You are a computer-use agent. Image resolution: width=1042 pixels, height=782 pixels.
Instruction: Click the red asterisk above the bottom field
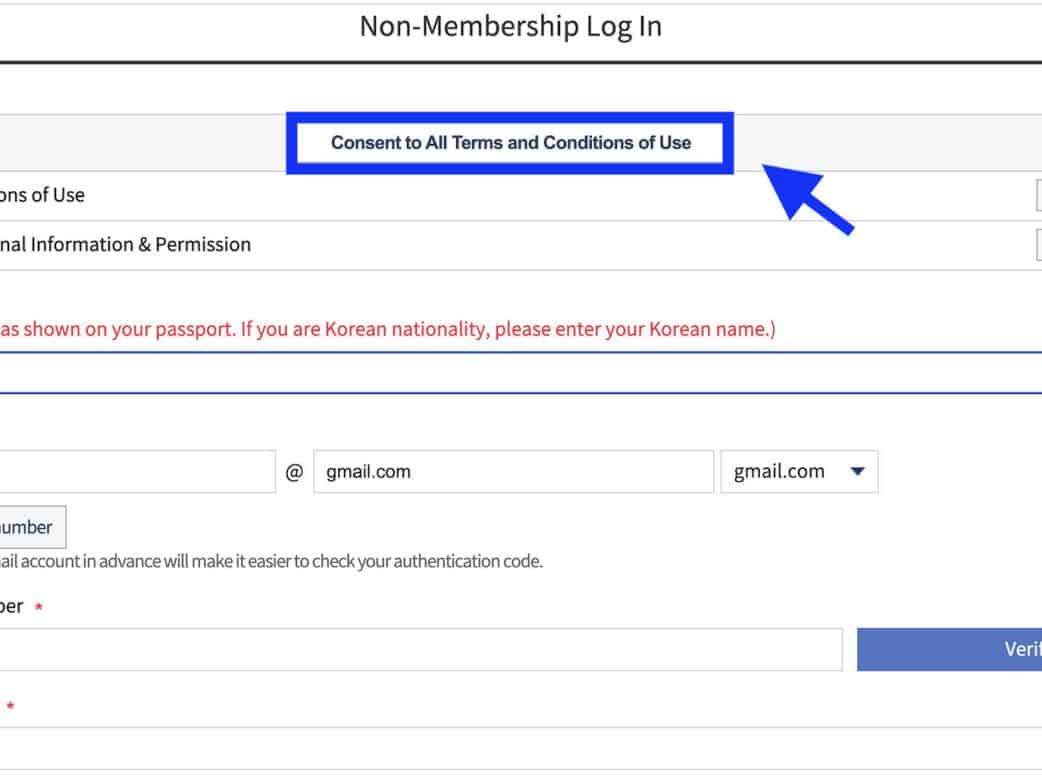click(10, 708)
